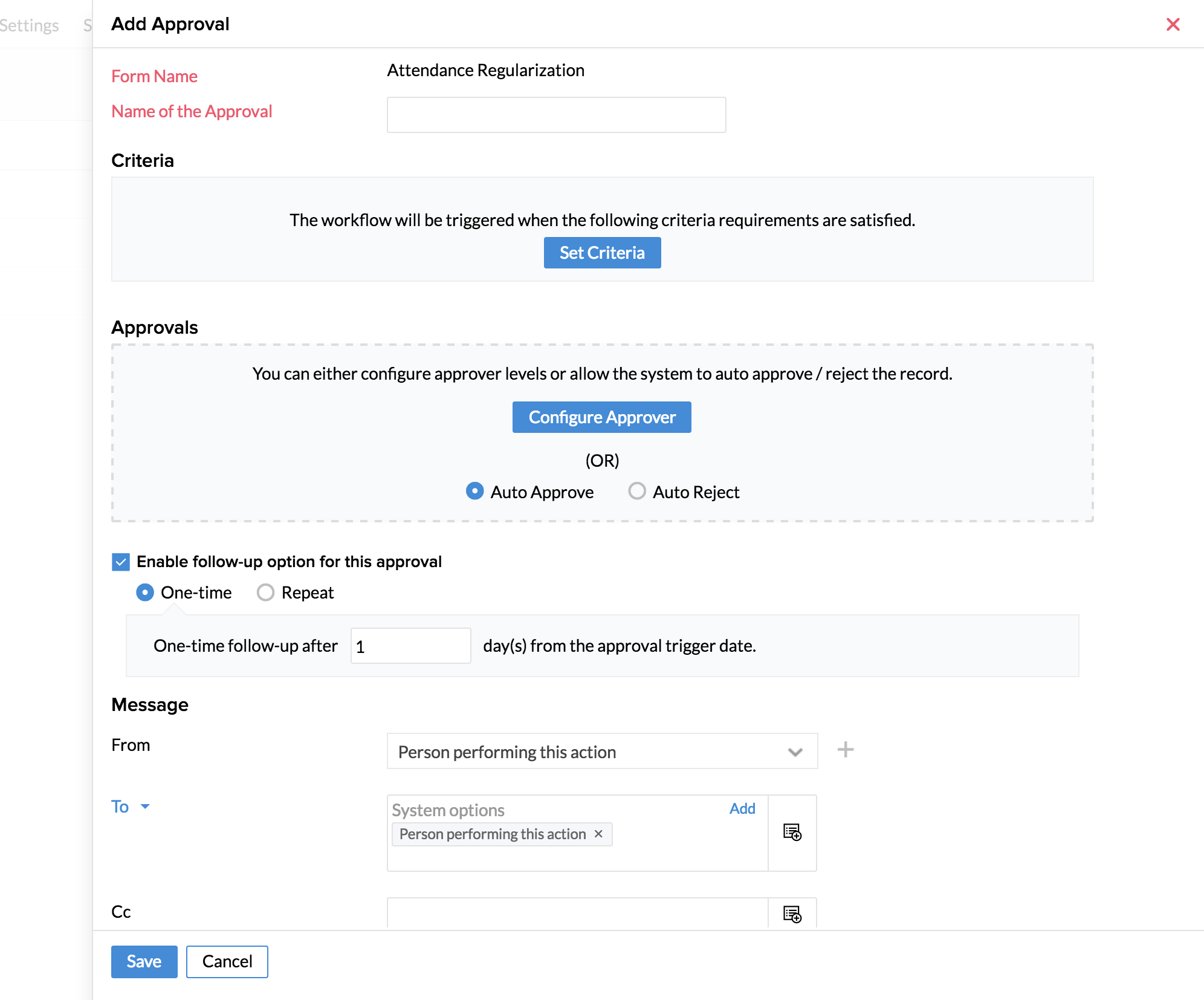Click inside the Cc recipients field
This screenshot has width=1204, height=1000.
[577, 913]
